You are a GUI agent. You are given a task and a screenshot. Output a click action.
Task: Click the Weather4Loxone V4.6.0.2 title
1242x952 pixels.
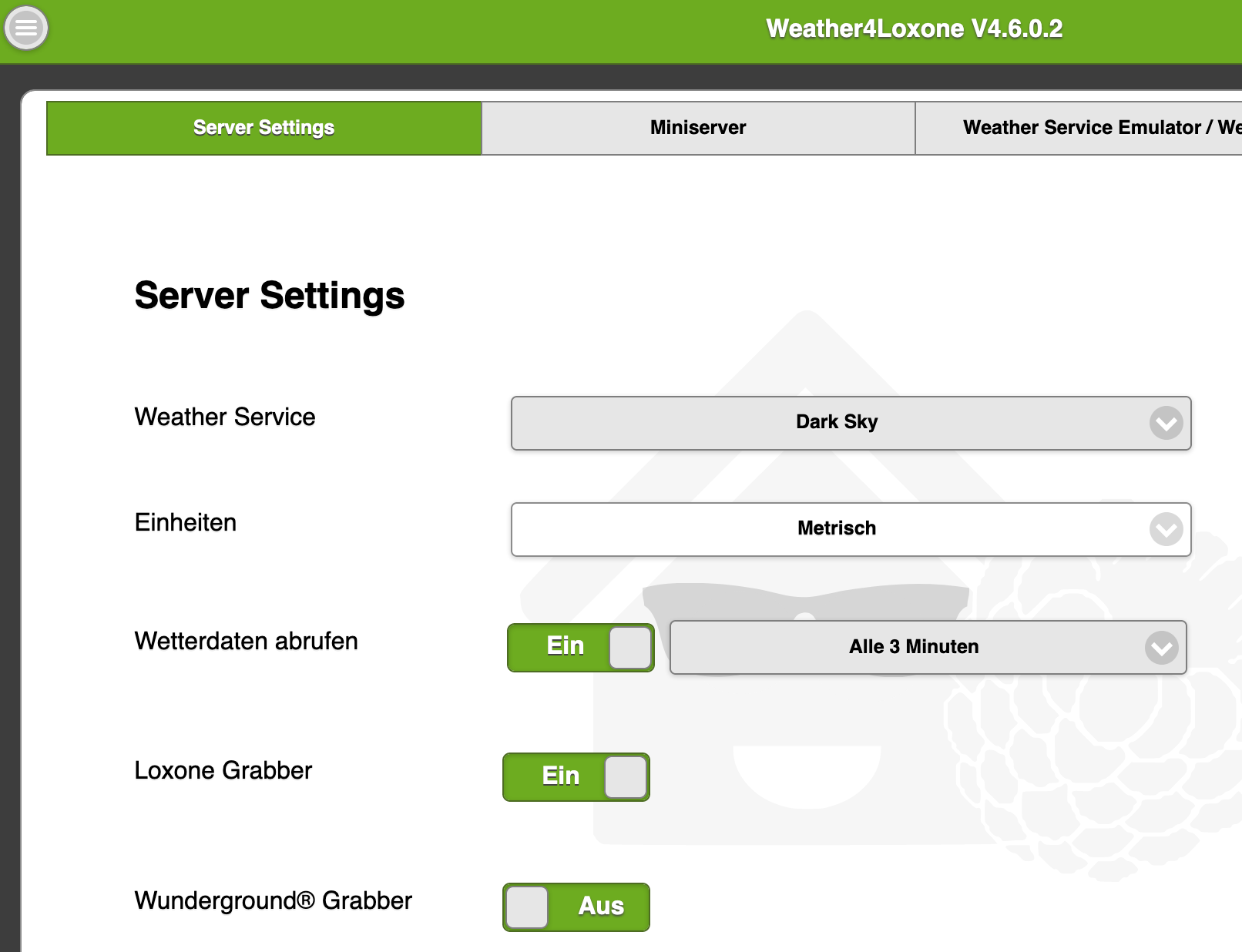click(914, 28)
